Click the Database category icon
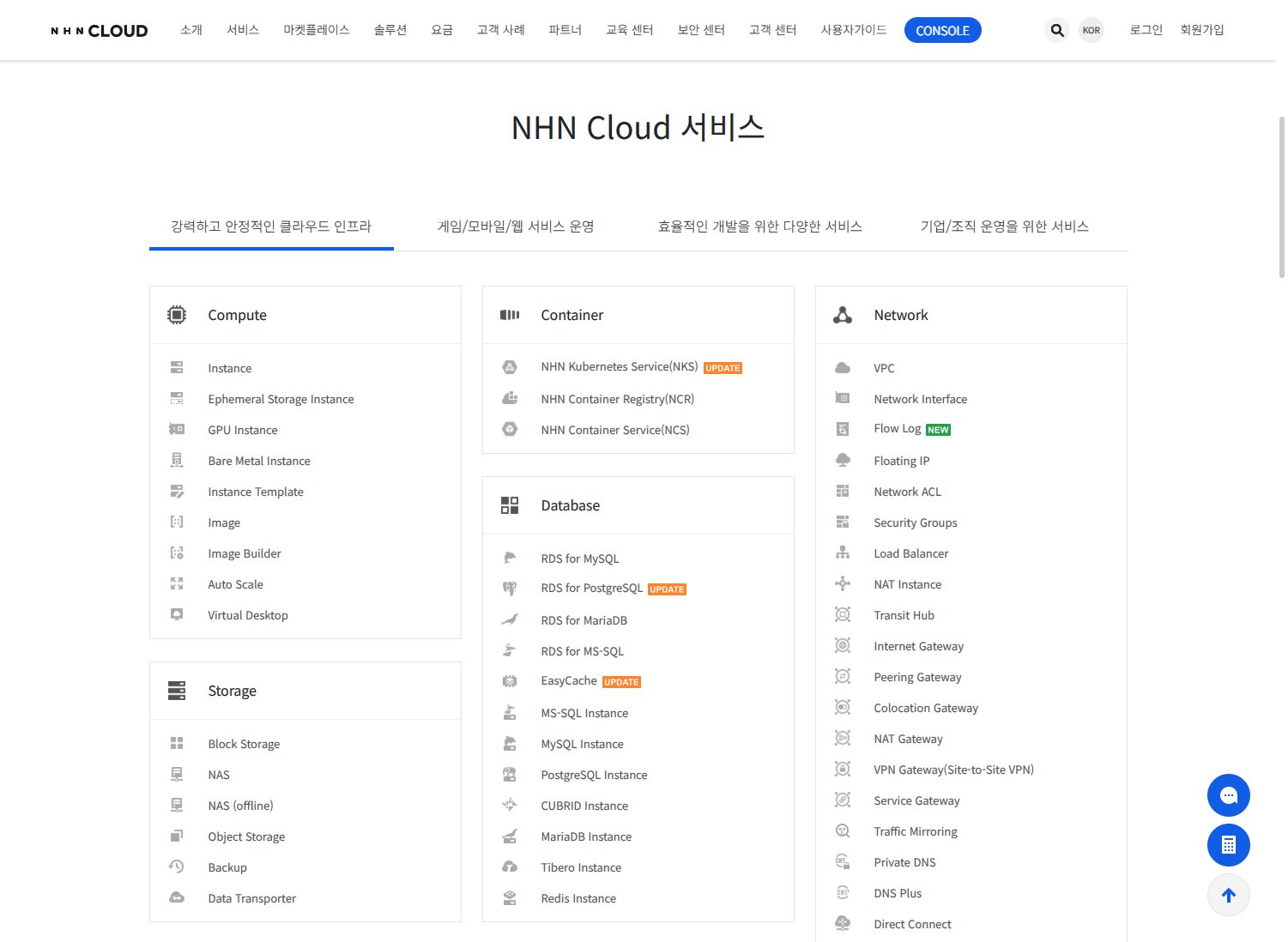This screenshot has height=942, width=1288. pos(510,505)
